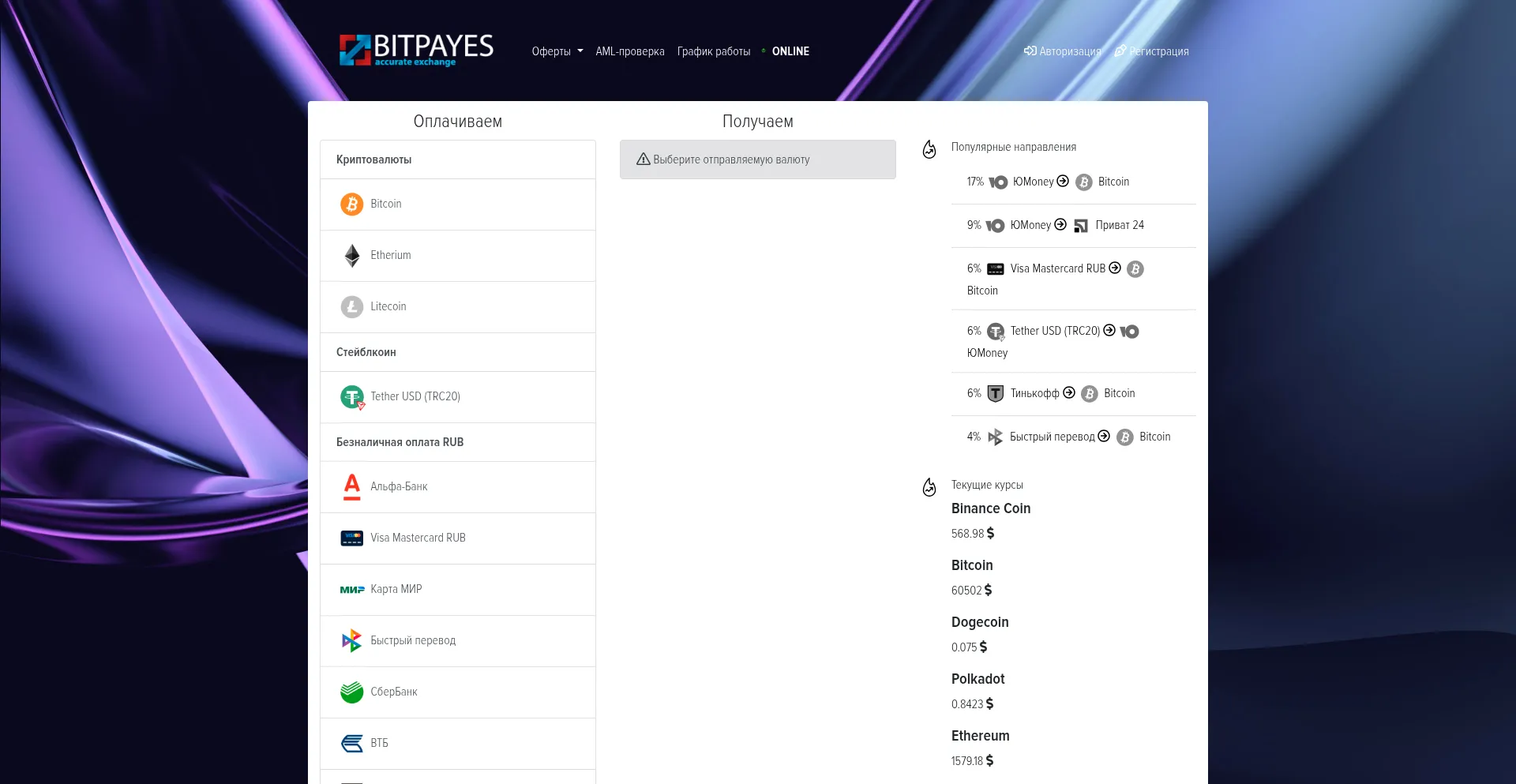Click Bitcoin heading in current rates

[972, 565]
